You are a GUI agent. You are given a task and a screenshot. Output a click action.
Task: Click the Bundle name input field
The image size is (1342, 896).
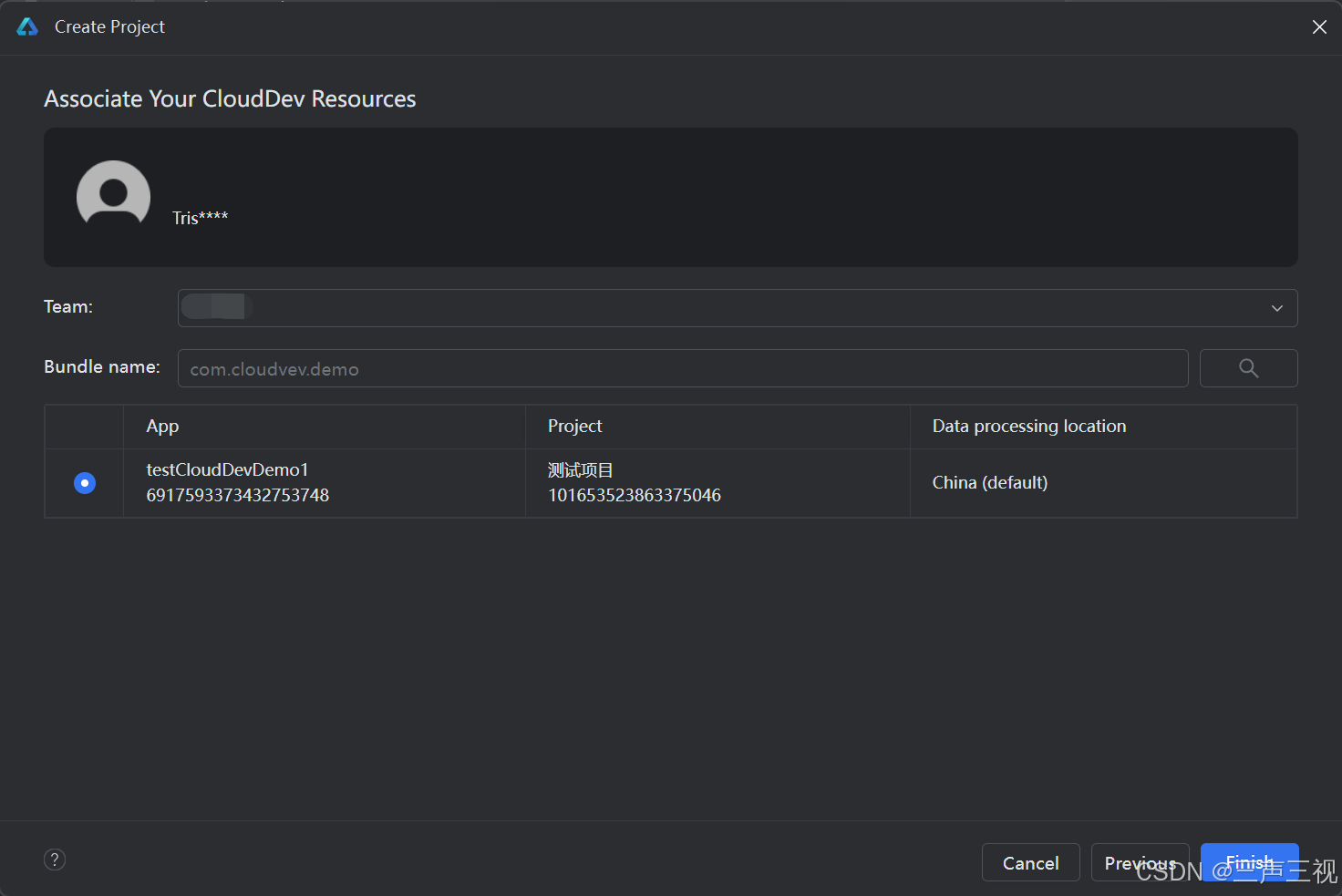point(683,368)
